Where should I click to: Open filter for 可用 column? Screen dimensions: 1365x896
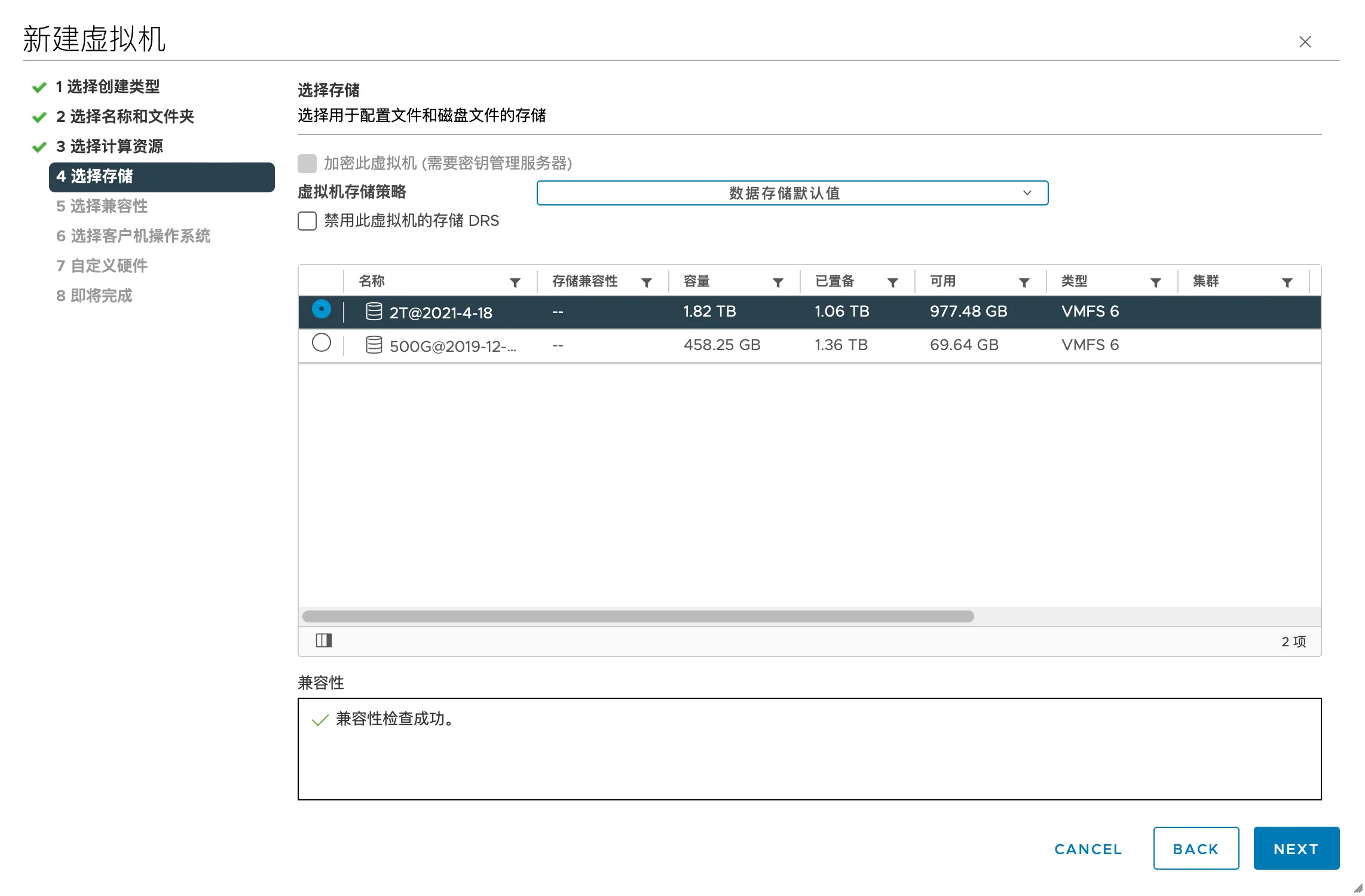[x=1024, y=283]
